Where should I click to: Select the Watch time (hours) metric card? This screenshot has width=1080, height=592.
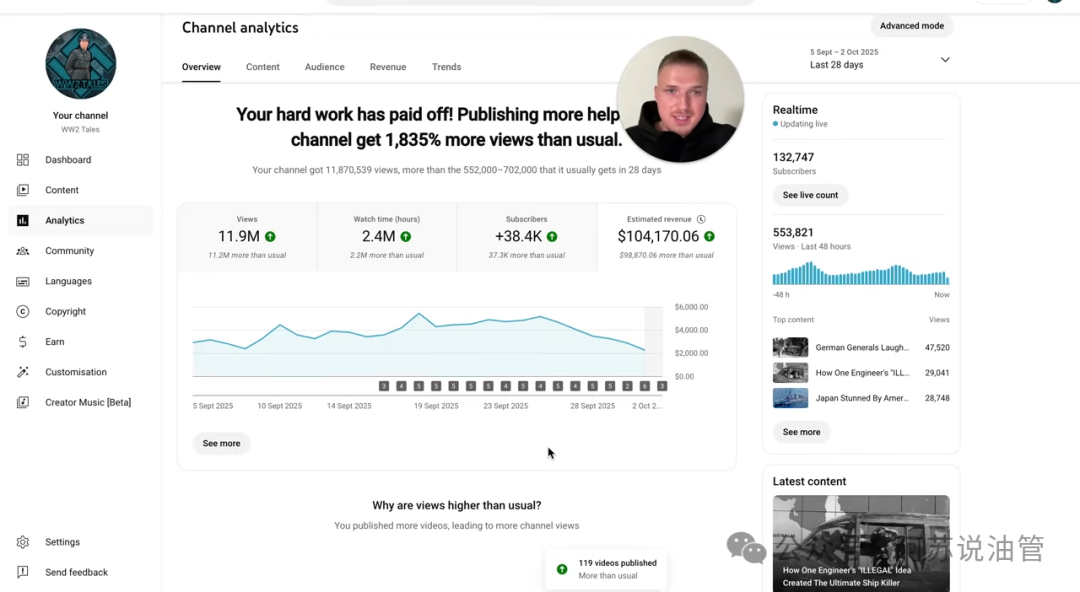(x=386, y=237)
